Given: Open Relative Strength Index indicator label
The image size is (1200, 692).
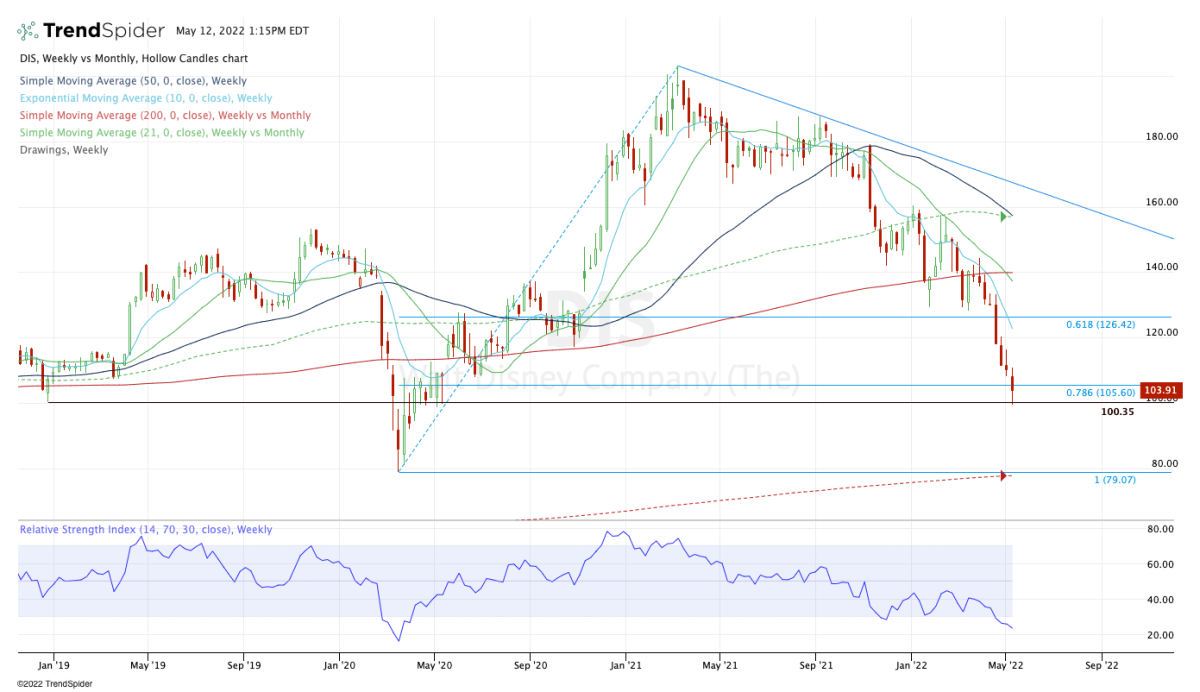Looking at the screenshot, I should 145,530.
